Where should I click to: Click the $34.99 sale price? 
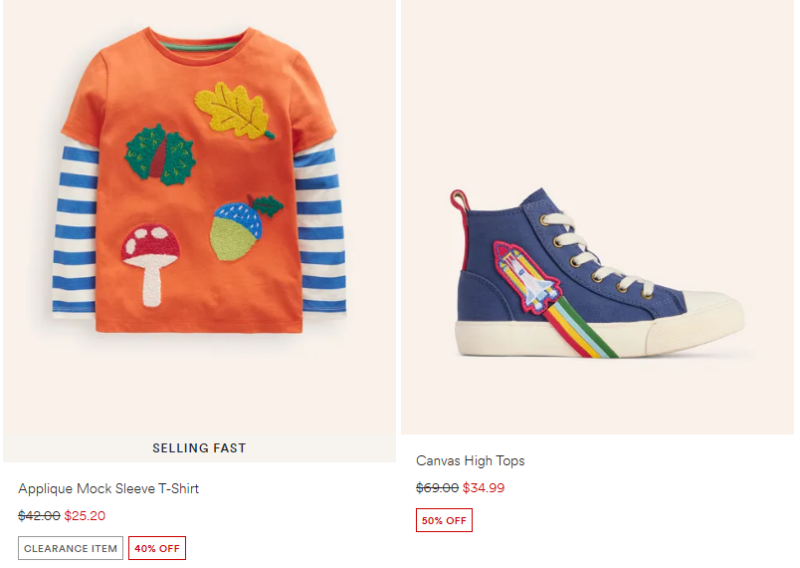[484, 487]
